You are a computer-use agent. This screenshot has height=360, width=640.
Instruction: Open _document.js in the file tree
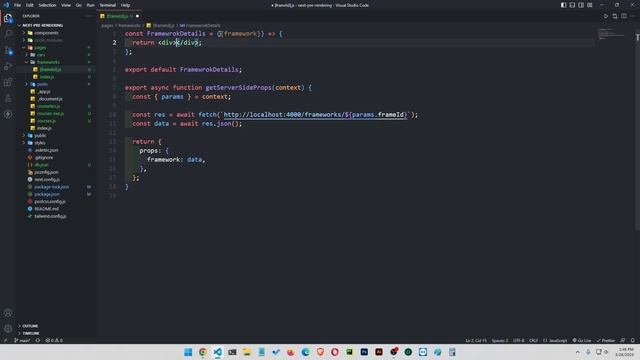(x=50, y=99)
